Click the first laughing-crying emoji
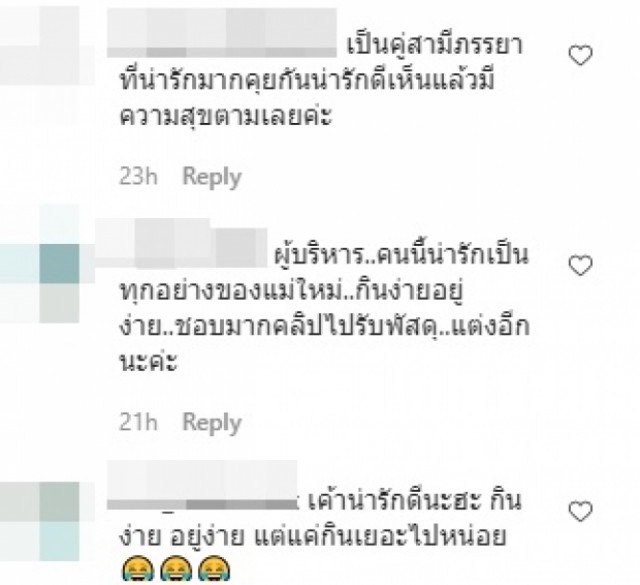This screenshot has width=640, height=585. [138, 570]
